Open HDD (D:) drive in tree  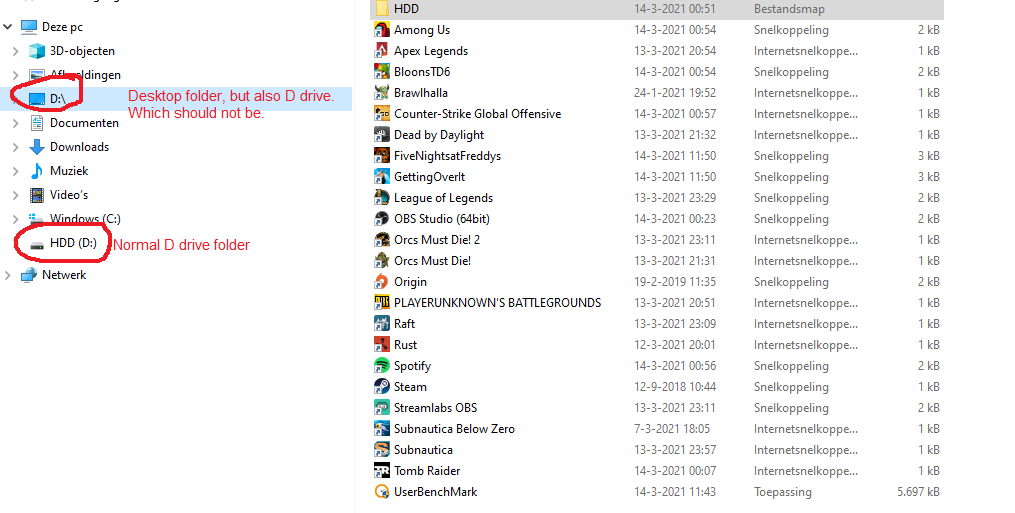point(73,242)
